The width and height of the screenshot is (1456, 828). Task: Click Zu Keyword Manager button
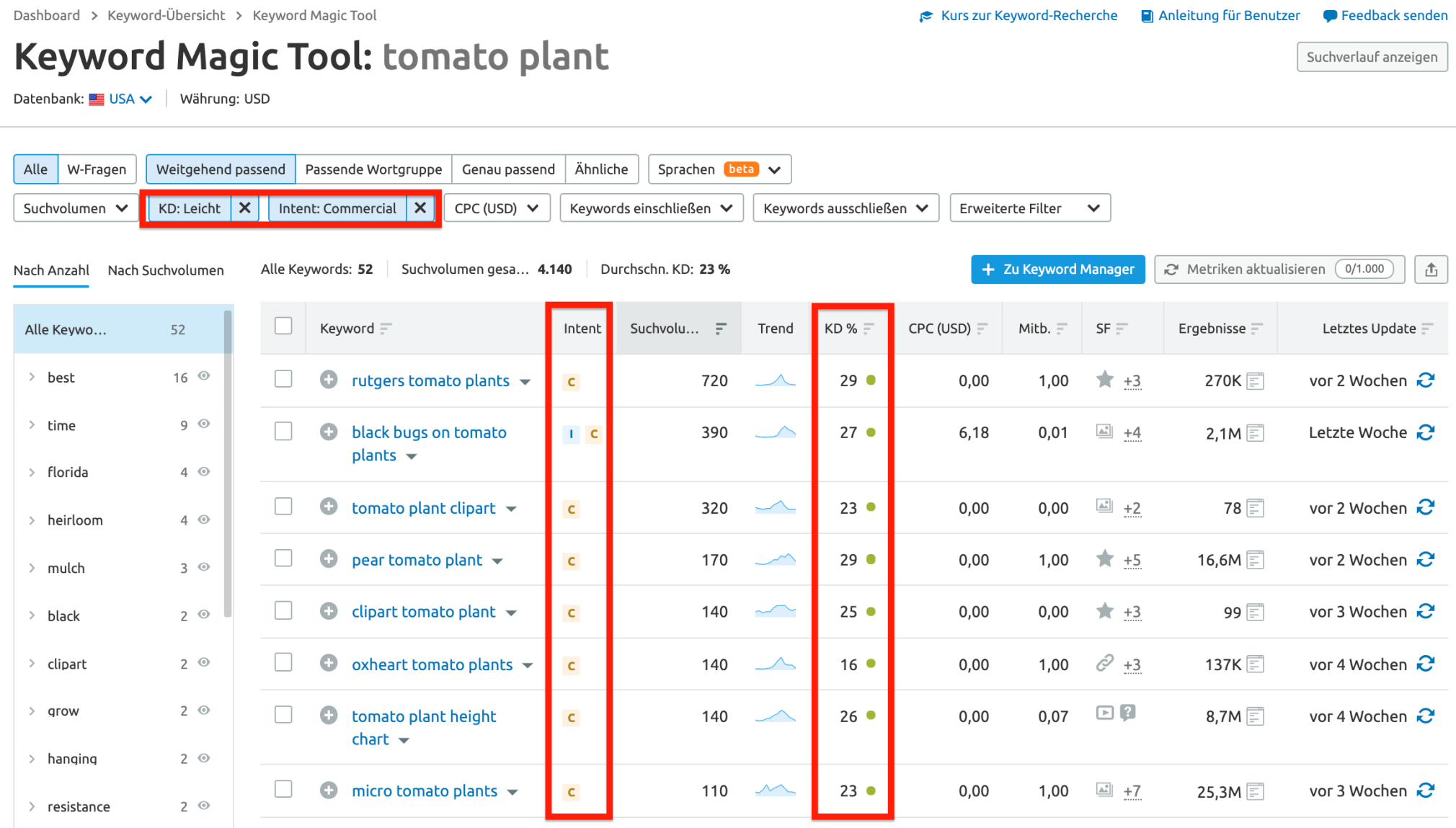1057,270
